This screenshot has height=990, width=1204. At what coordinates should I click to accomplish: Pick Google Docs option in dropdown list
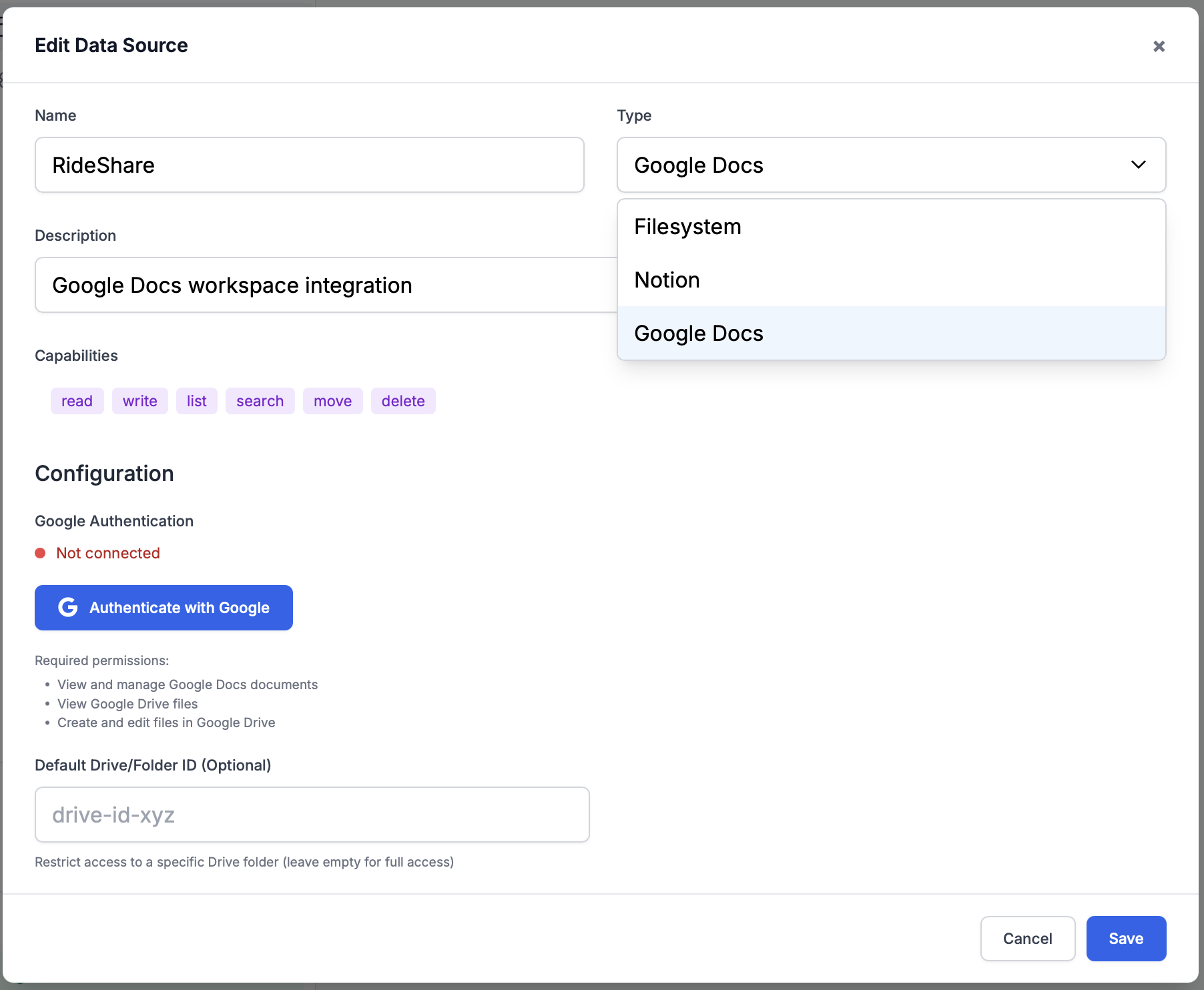pyautogui.click(x=891, y=334)
